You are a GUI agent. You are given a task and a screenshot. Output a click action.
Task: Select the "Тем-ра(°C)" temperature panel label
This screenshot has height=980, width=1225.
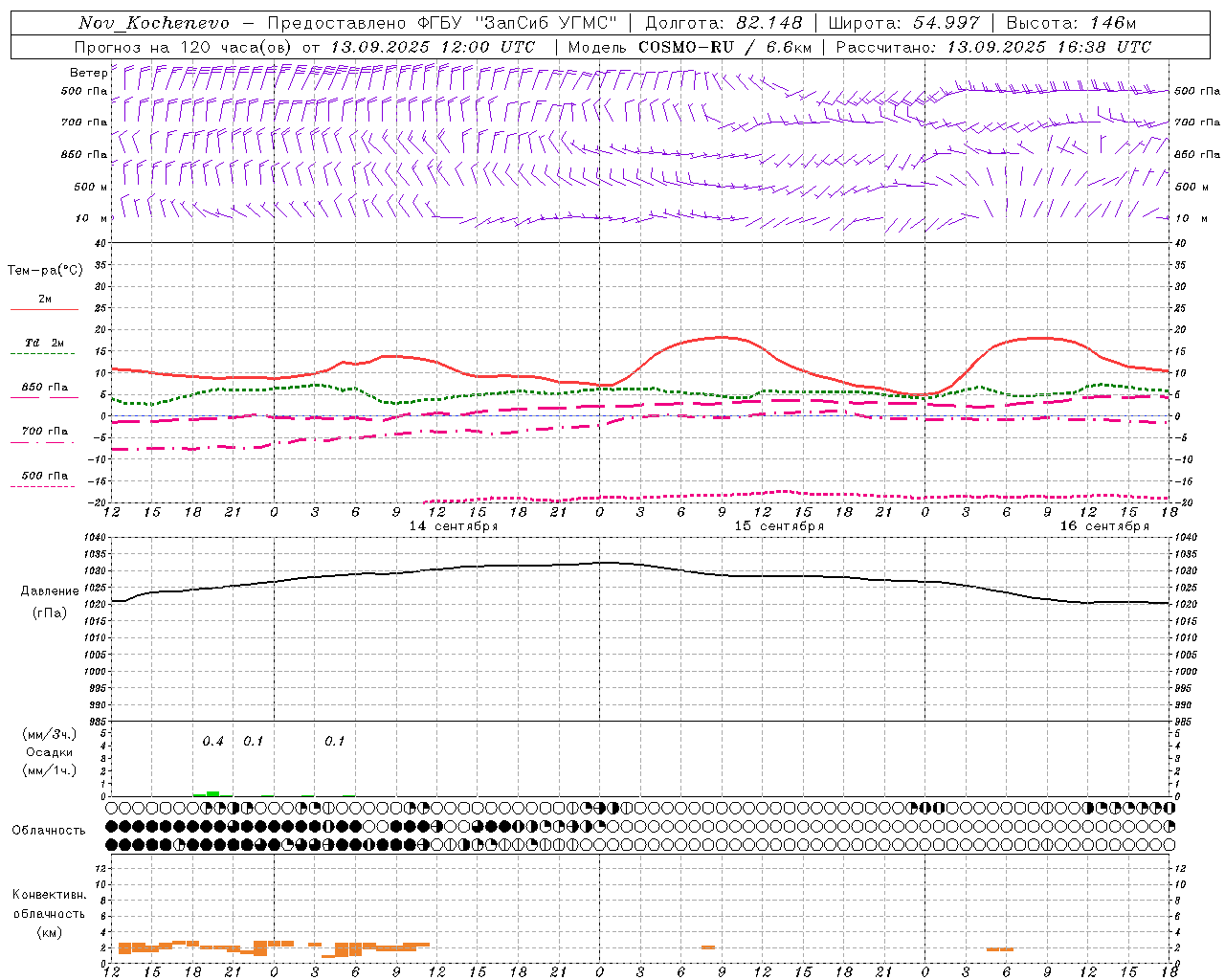click(45, 271)
